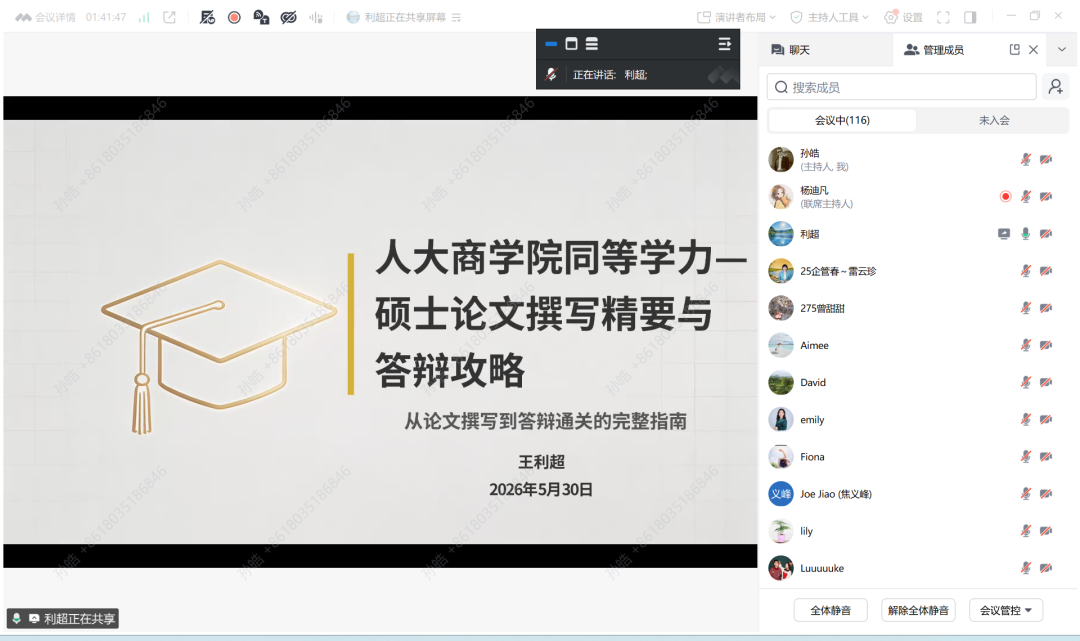This screenshot has width=1080, height=641.
Task: Select the 会议中(116) tab
Action: point(842,120)
